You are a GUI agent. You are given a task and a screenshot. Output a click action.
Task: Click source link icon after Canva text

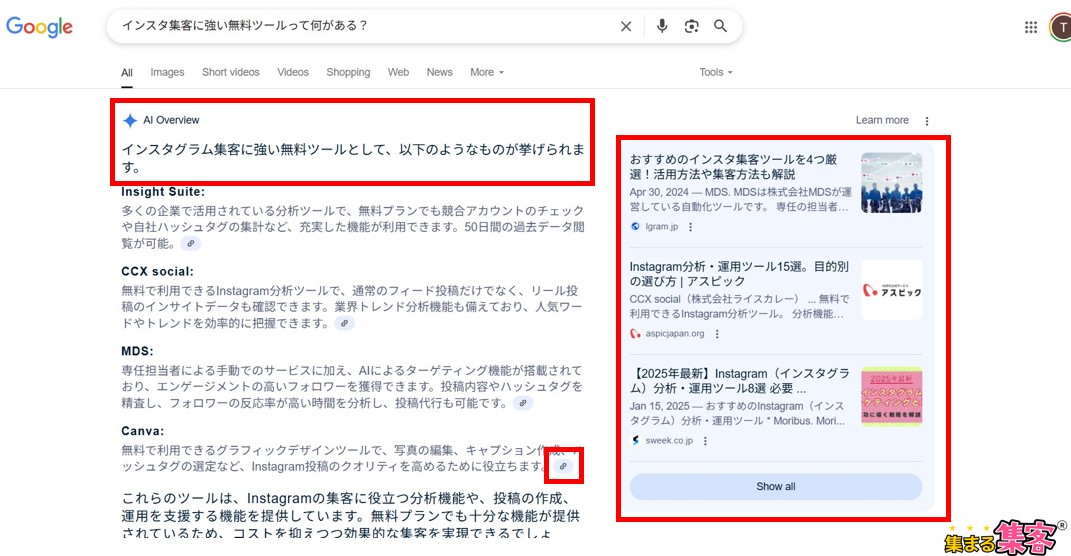click(563, 467)
